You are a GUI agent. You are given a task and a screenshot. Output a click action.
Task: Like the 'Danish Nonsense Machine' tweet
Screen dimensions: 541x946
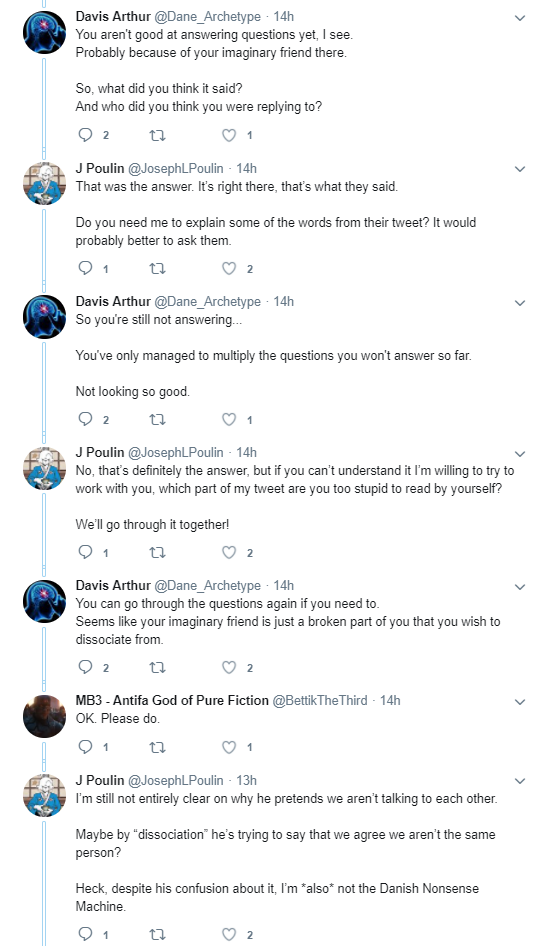tap(229, 935)
